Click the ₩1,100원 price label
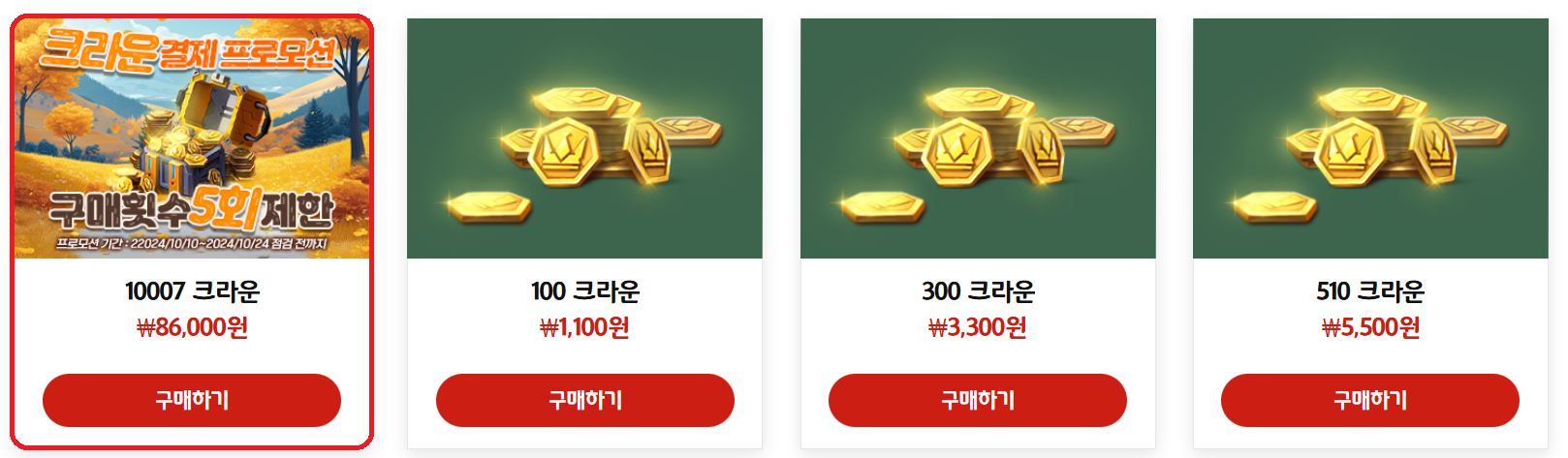This screenshot has height=458, width=1568. 584,327
